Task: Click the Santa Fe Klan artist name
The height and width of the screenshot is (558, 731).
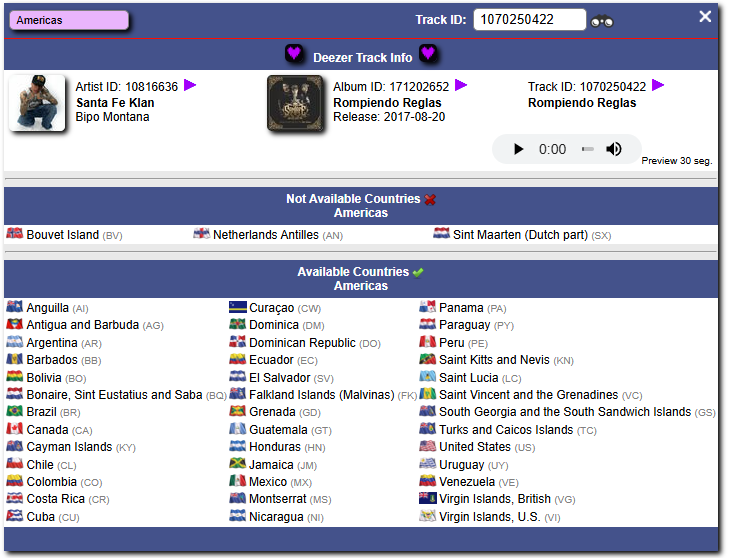Action: (115, 103)
